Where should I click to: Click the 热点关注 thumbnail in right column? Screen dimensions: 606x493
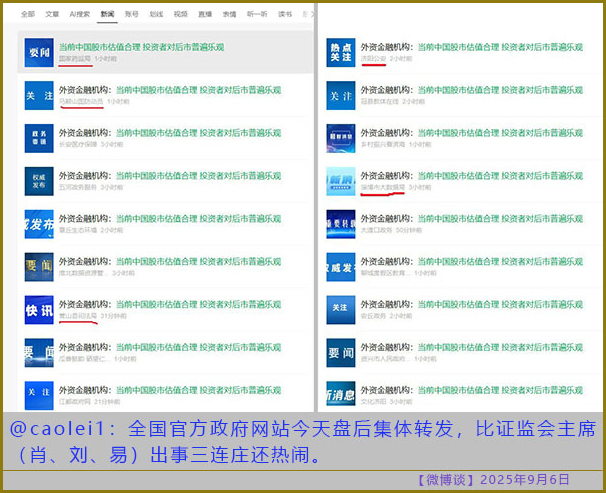coord(341,52)
